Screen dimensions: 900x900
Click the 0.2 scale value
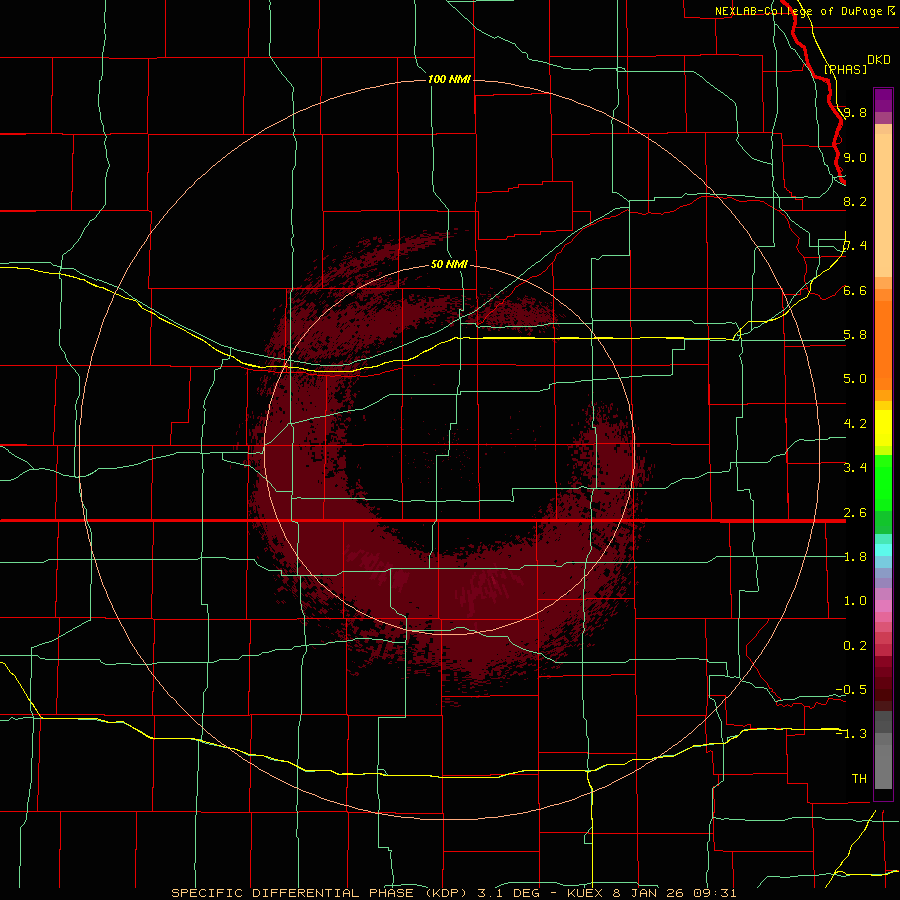[855, 646]
